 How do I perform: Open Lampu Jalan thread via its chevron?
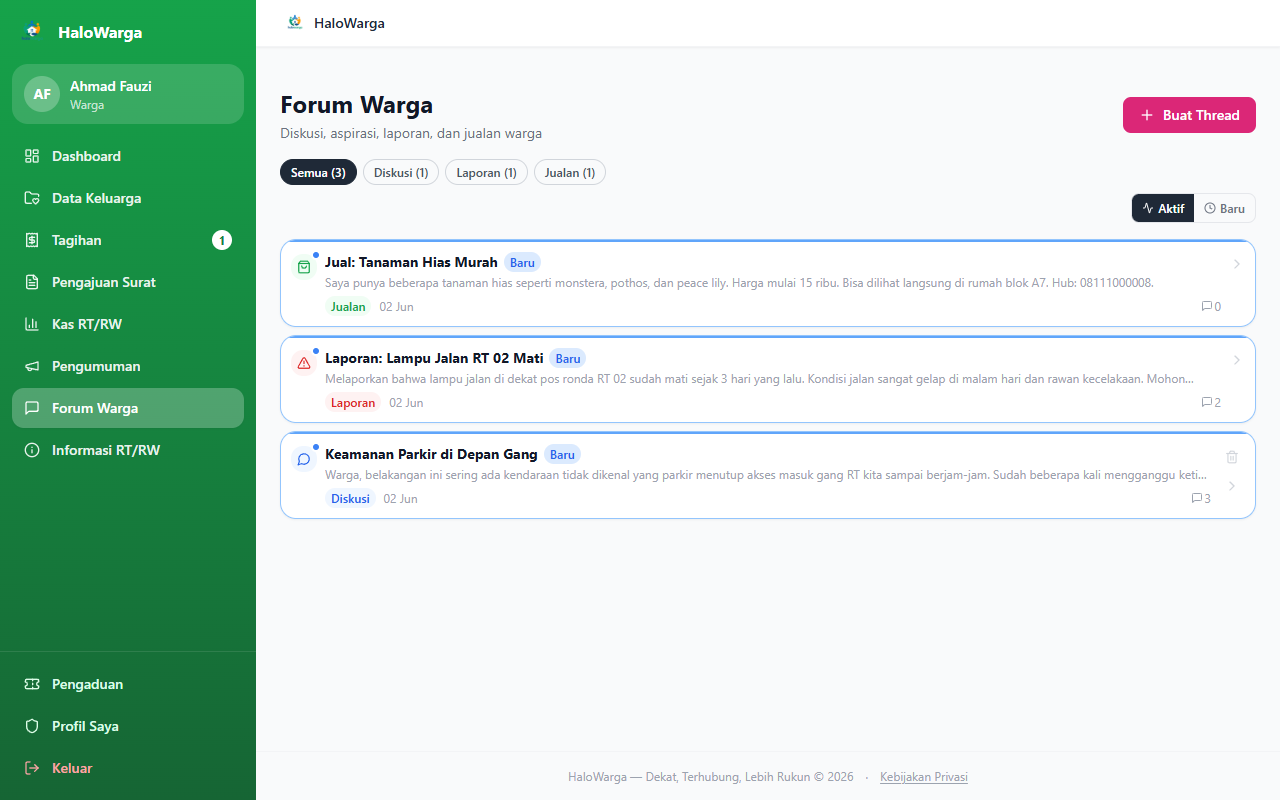coord(1236,360)
